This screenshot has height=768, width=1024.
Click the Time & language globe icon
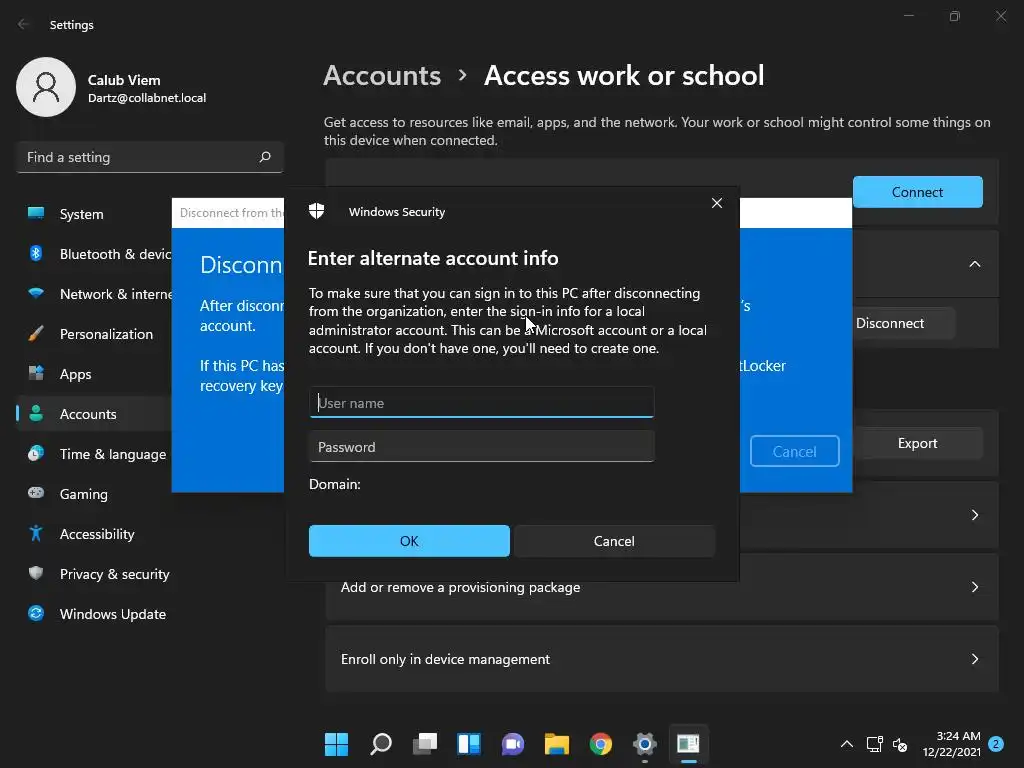36,453
